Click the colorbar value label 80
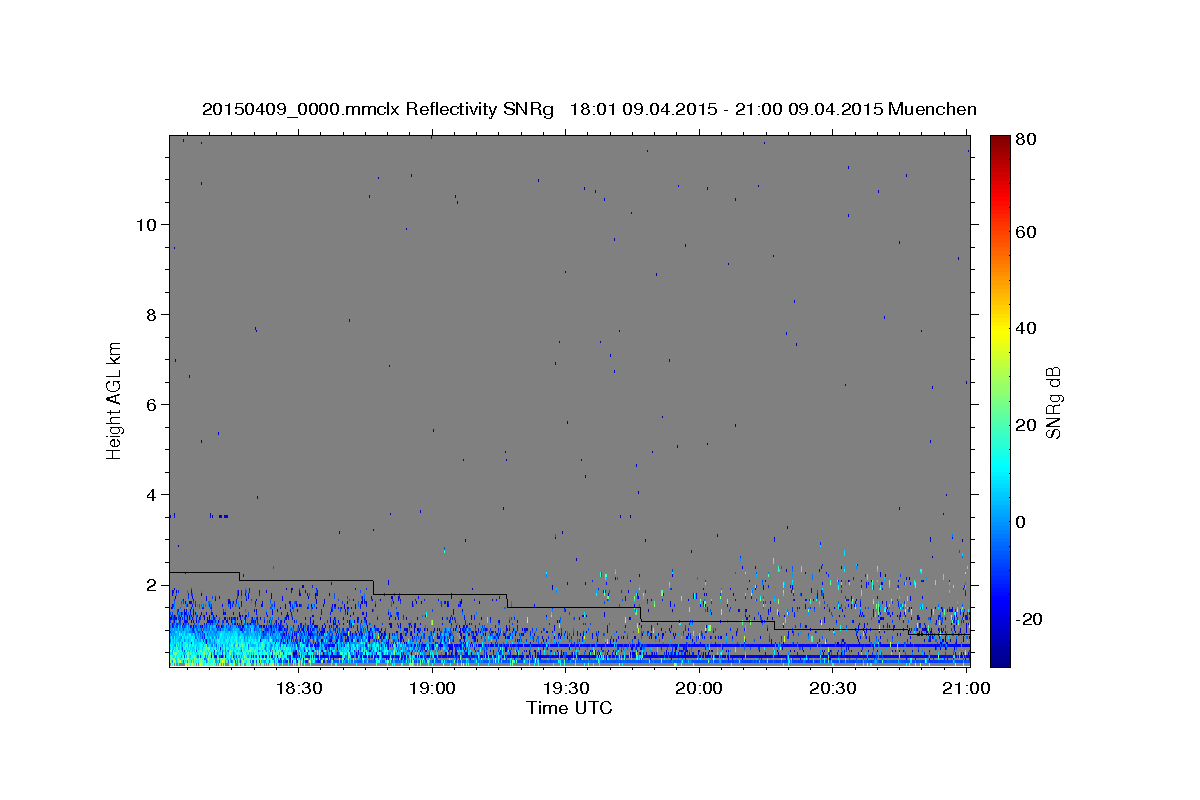Screen dimensions: 1200x800 1027,139
